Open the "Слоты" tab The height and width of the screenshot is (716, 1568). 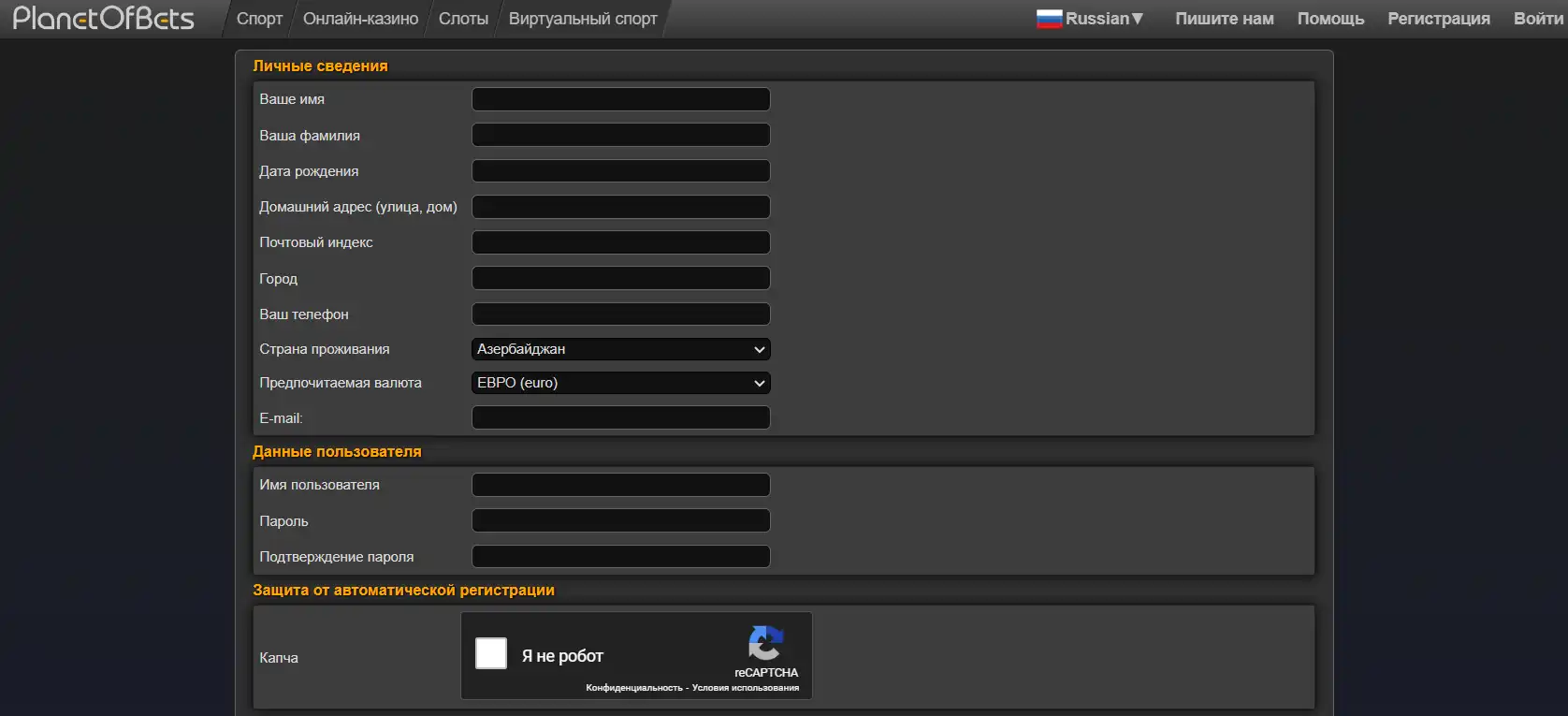coord(463,19)
